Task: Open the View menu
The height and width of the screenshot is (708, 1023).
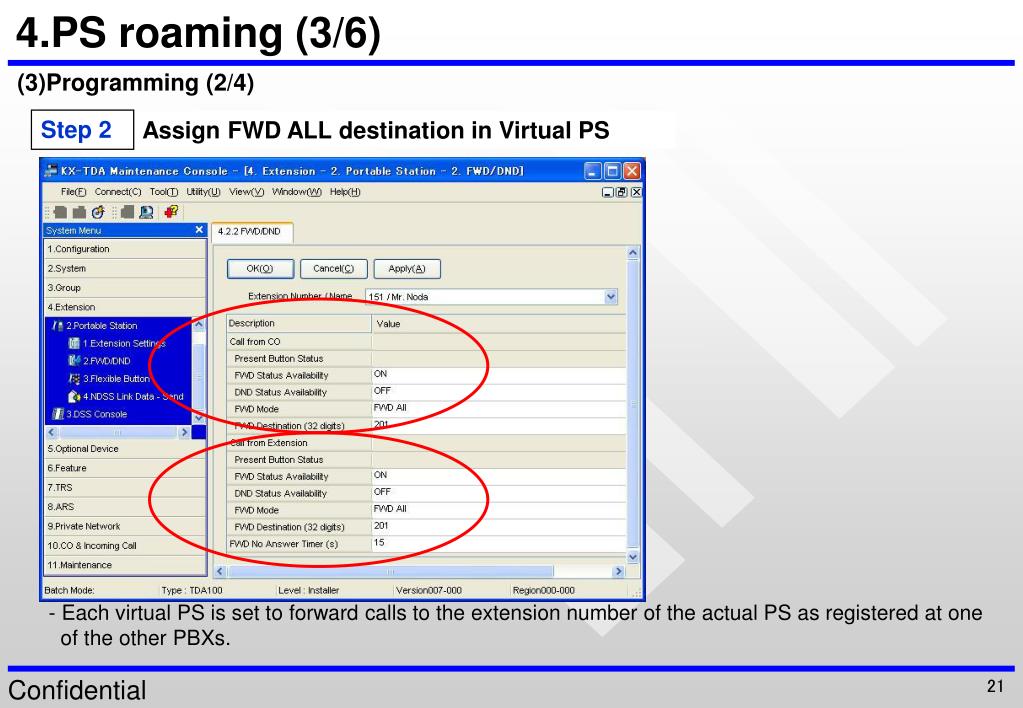Action: [246, 192]
